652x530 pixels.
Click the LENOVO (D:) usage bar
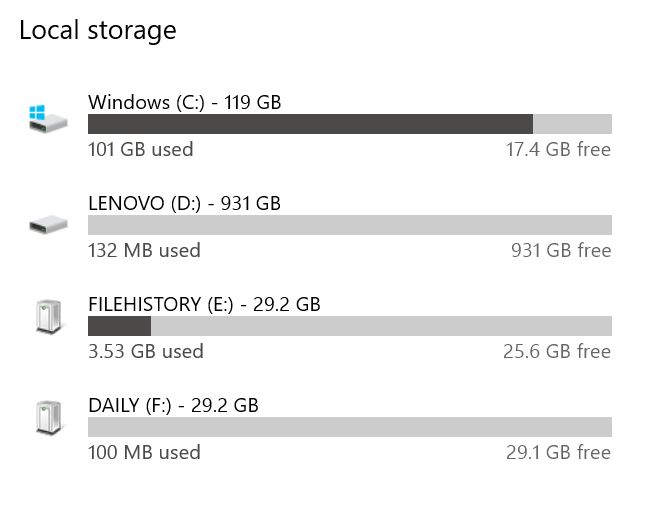[349, 225]
